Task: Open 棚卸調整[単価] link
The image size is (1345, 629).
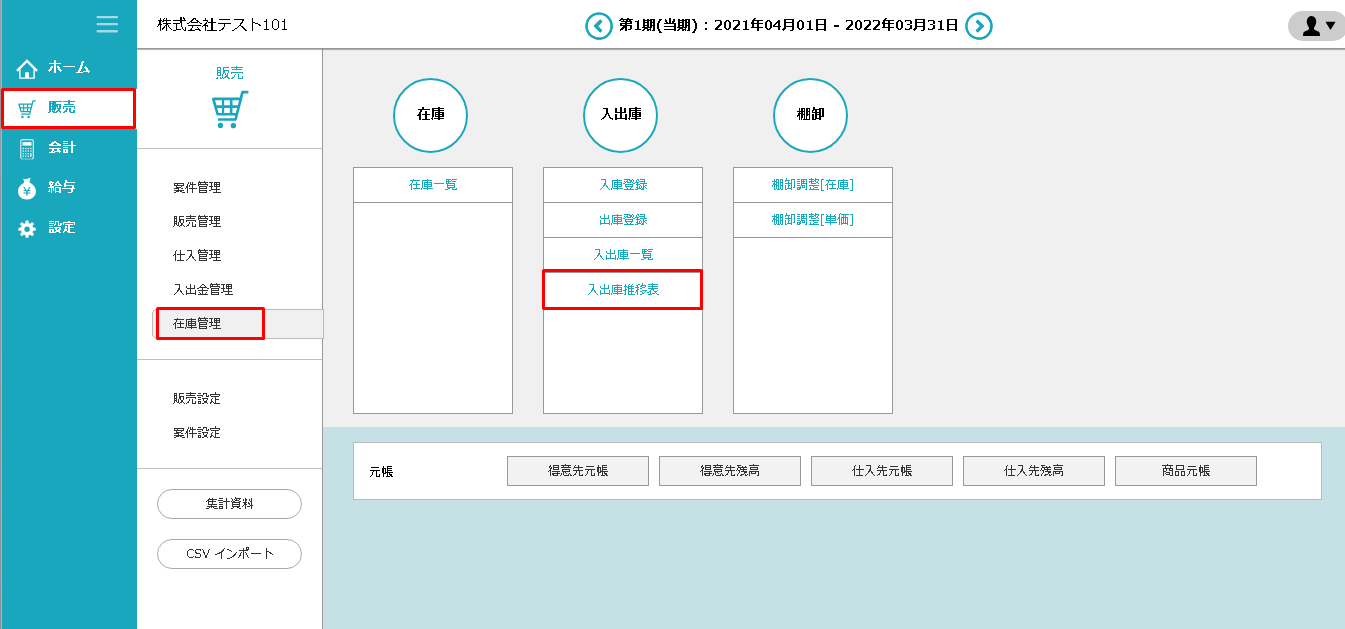Action: [x=812, y=220]
